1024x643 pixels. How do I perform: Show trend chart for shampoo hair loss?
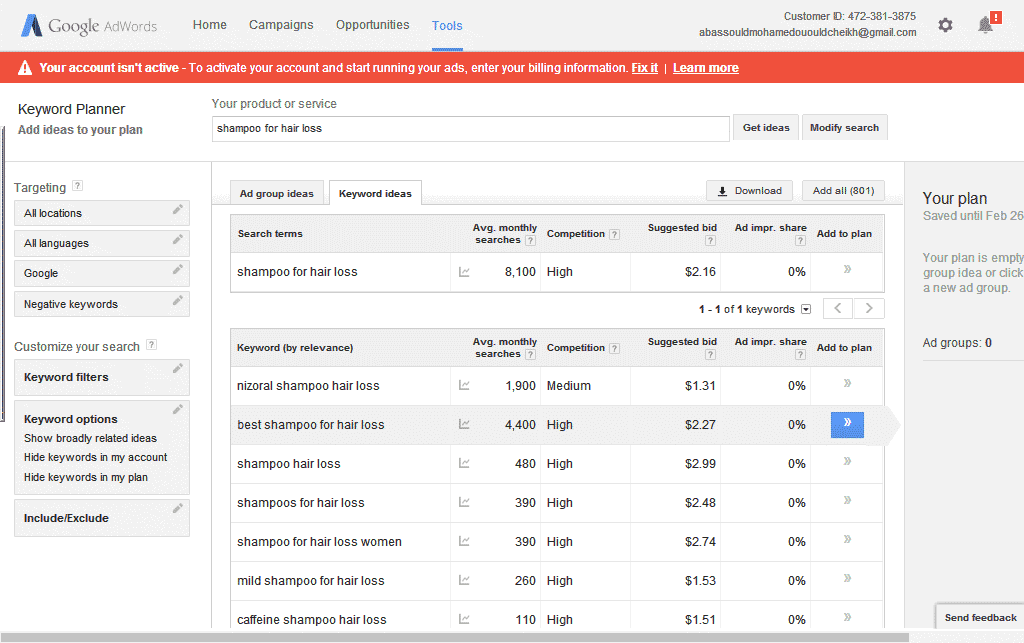[x=464, y=463]
